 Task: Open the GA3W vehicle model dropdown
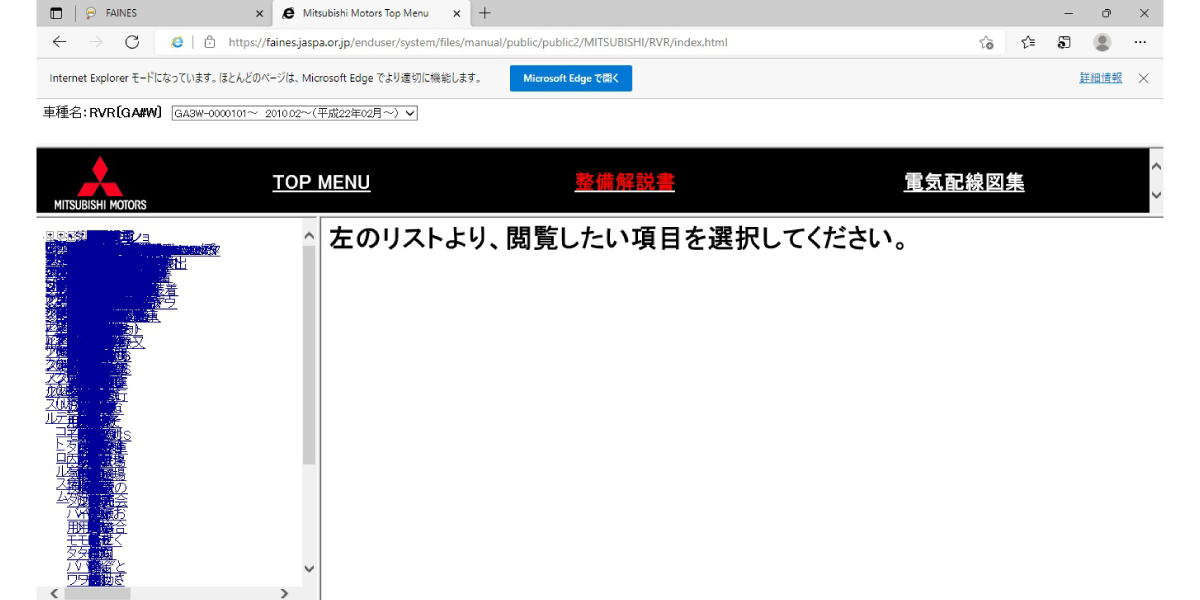pos(294,113)
